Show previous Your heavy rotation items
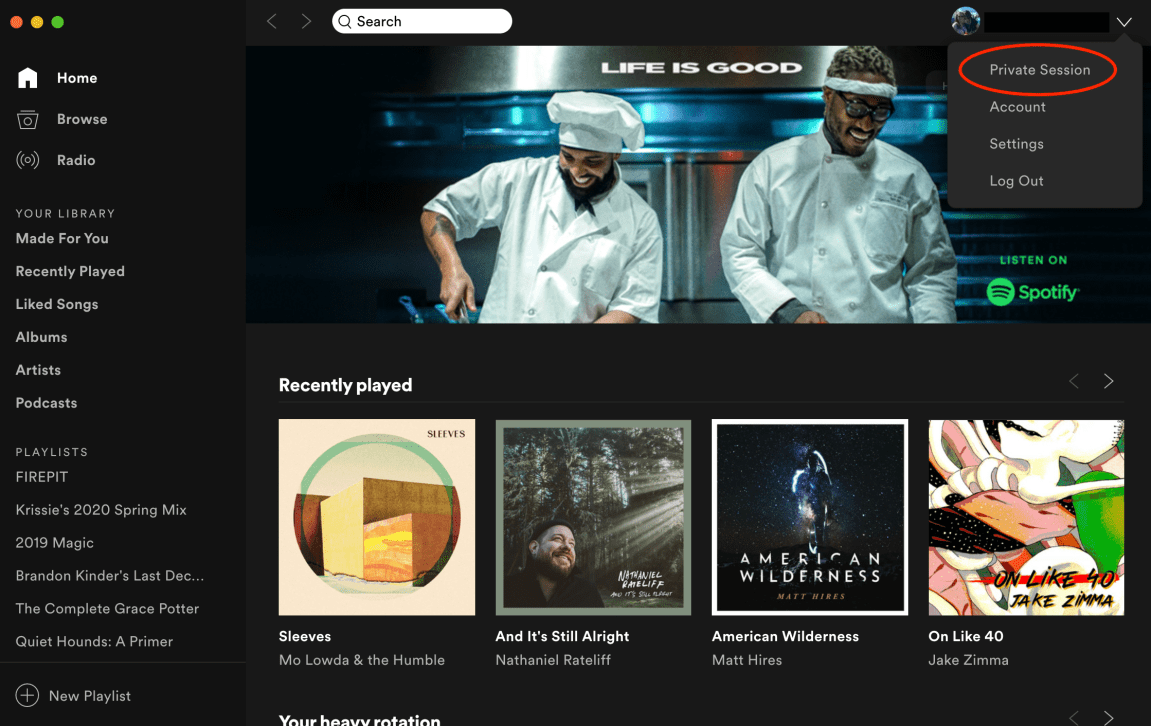1151x726 pixels. pos(1073,718)
